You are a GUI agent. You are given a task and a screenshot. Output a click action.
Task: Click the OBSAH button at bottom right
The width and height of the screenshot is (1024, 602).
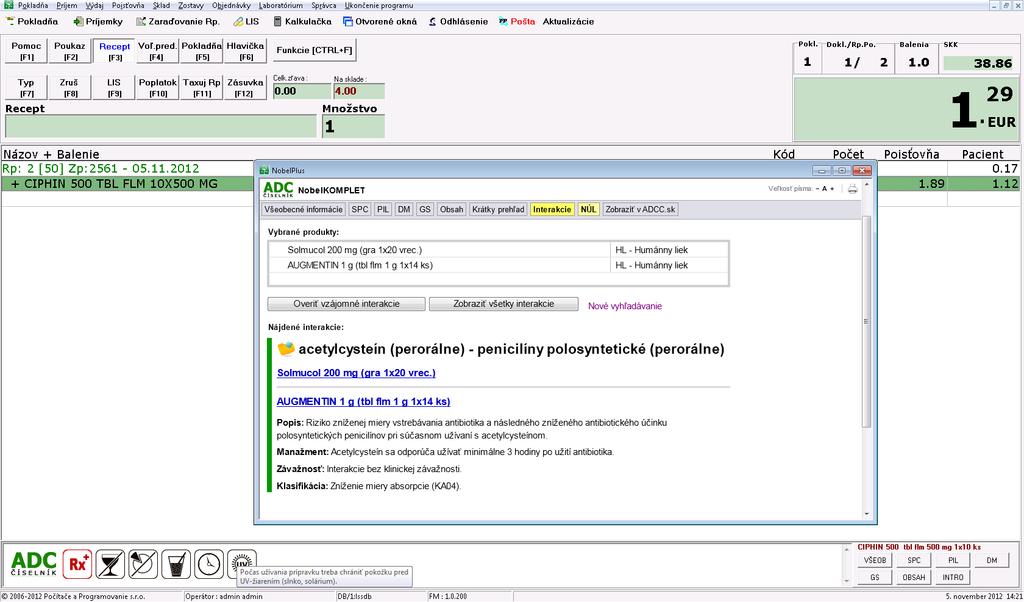[914, 578]
